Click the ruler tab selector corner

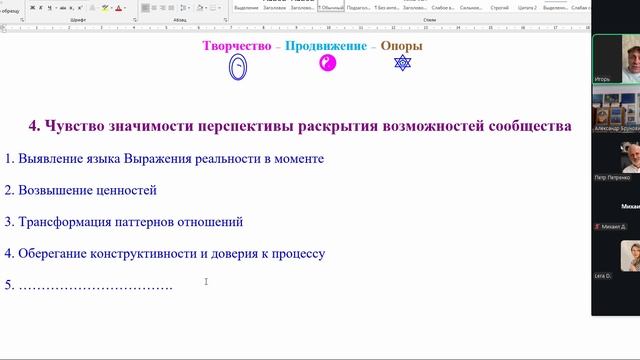point(3,28)
